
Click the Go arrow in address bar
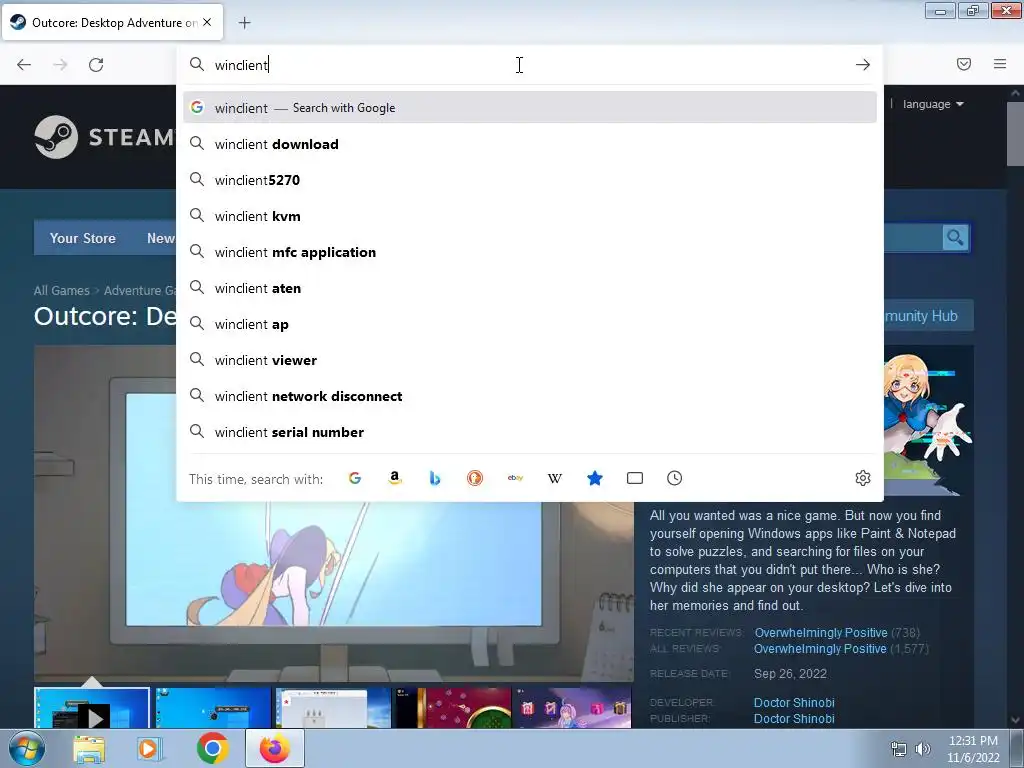[x=863, y=65]
